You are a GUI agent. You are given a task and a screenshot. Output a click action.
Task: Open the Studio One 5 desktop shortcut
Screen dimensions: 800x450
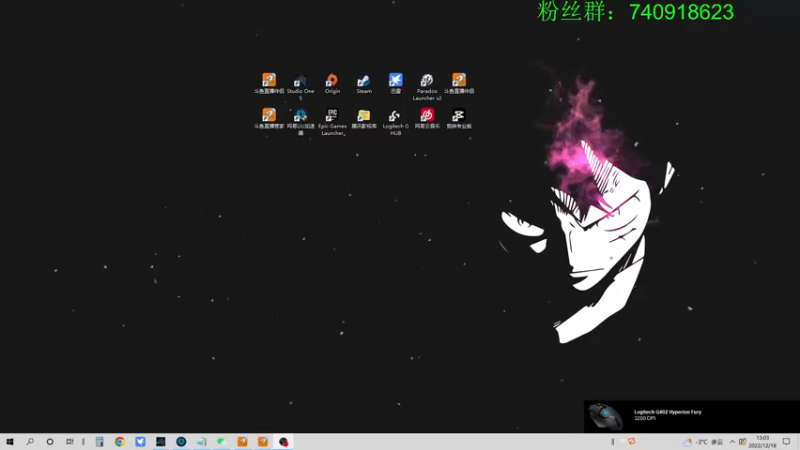pos(300,86)
